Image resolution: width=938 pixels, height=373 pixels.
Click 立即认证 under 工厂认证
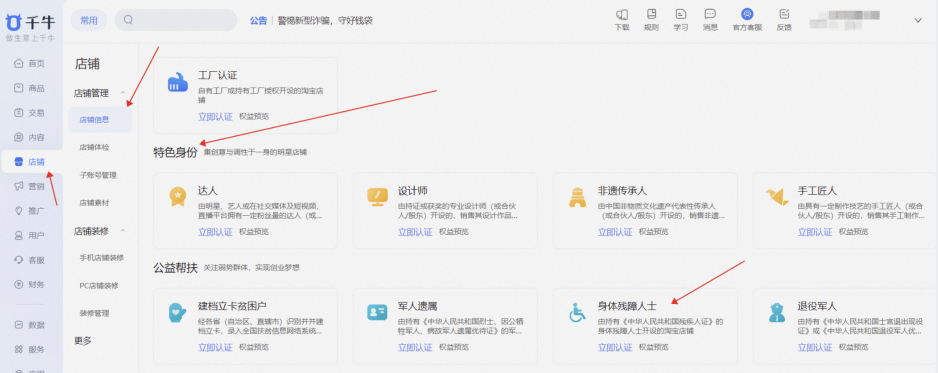(215, 117)
